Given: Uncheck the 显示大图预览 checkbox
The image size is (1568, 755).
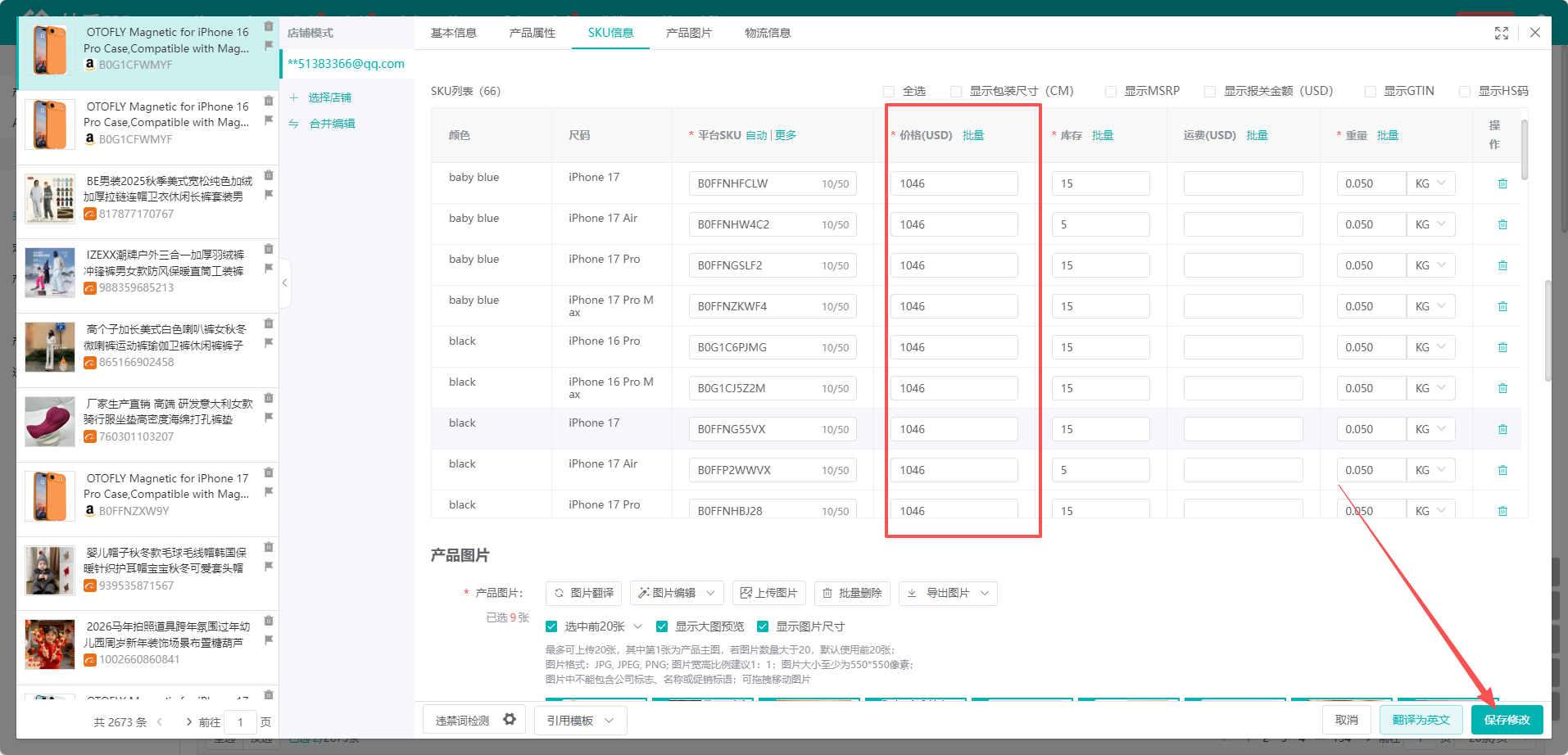Looking at the screenshot, I should [662, 626].
